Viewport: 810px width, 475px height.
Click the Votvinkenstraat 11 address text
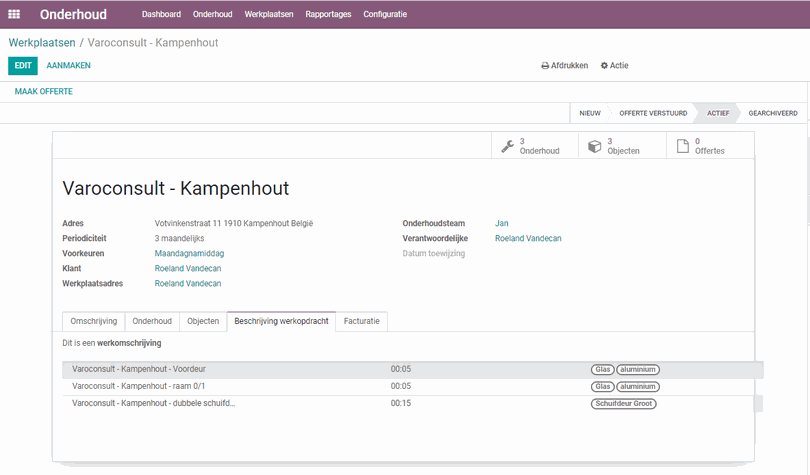coord(233,224)
